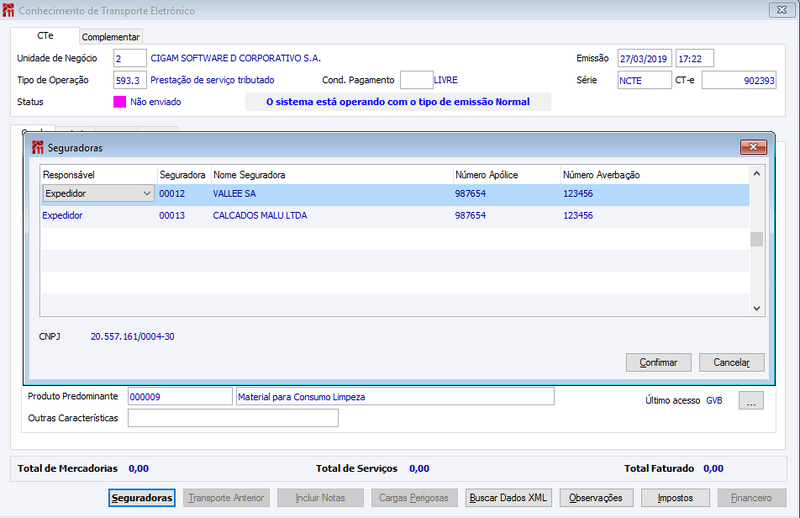Switch to the CTe tab

(x=45, y=36)
